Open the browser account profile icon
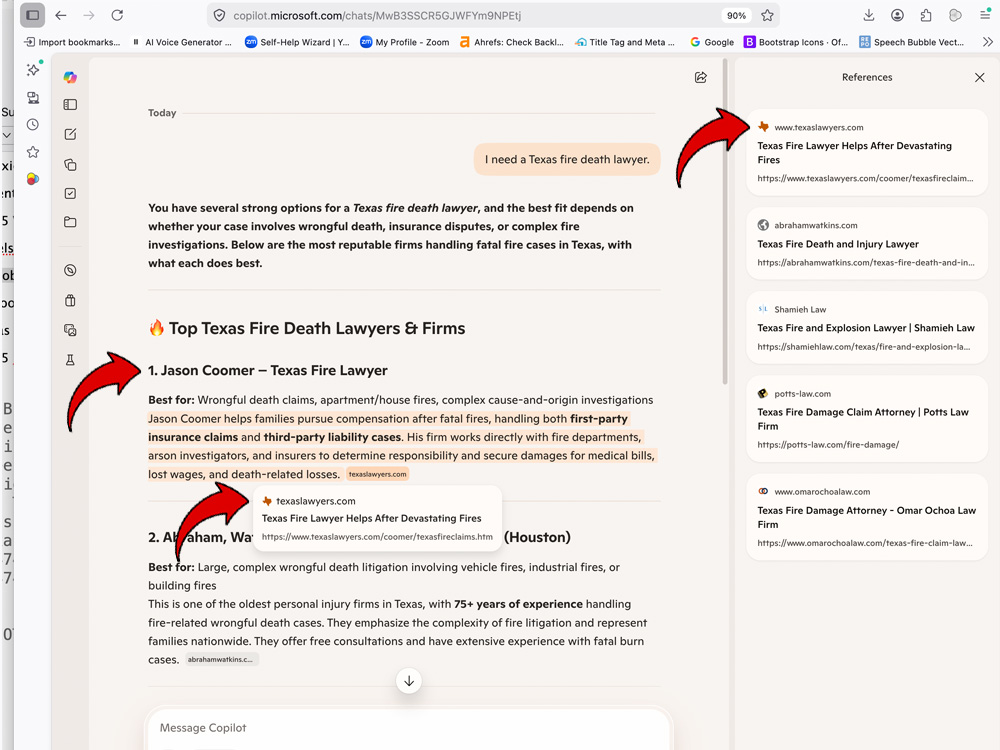 click(897, 15)
